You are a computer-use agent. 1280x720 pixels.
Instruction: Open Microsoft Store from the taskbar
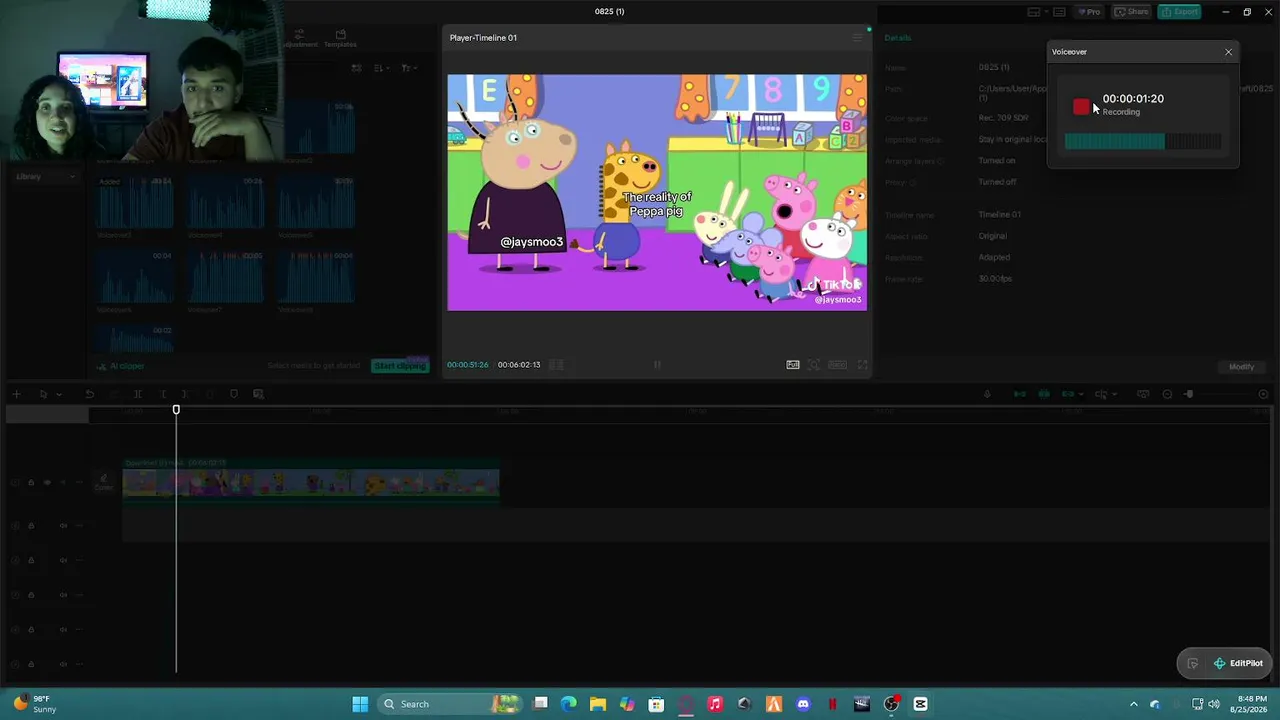pyautogui.click(x=656, y=704)
